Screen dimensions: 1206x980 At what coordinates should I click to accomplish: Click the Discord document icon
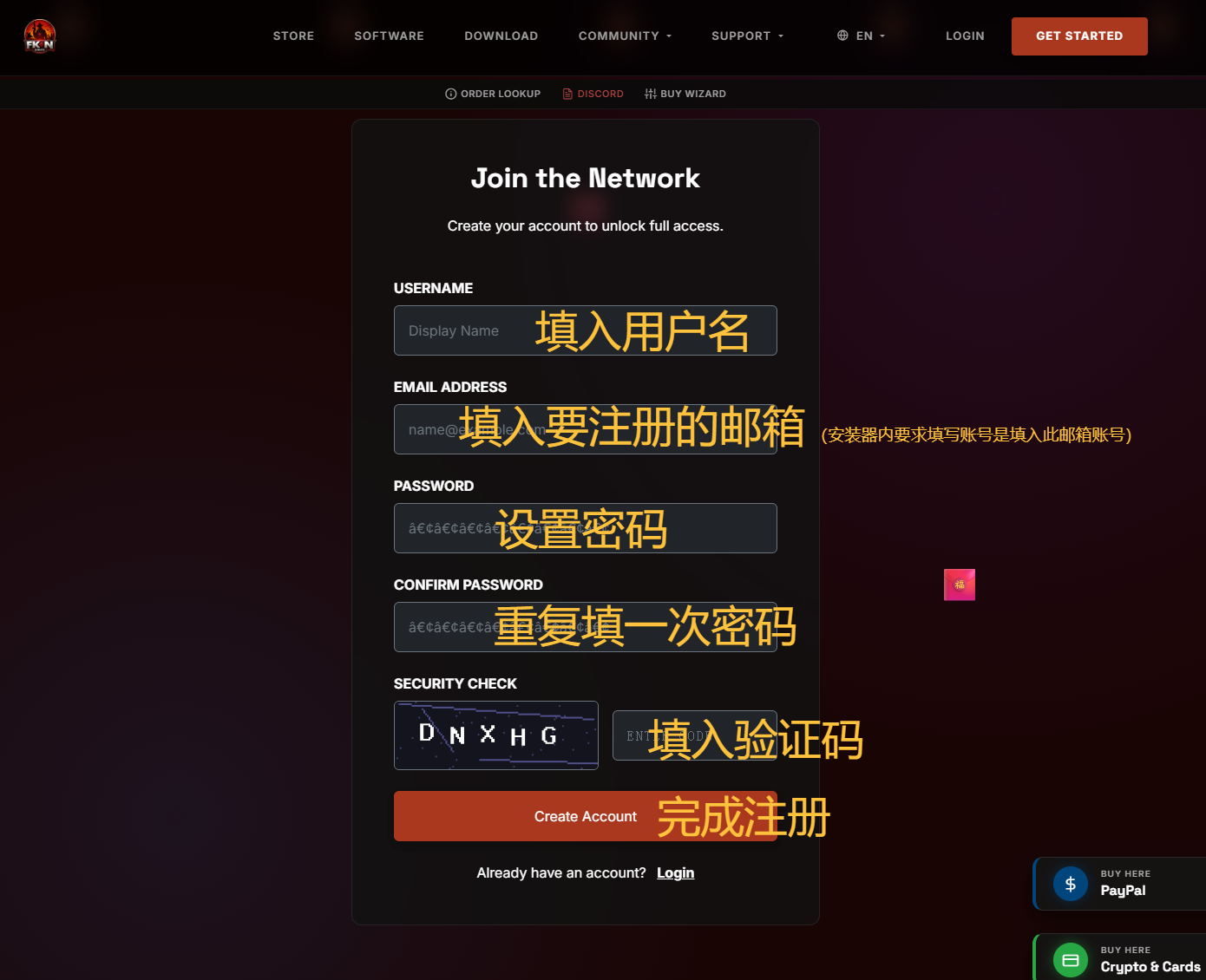[x=567, y=94]
